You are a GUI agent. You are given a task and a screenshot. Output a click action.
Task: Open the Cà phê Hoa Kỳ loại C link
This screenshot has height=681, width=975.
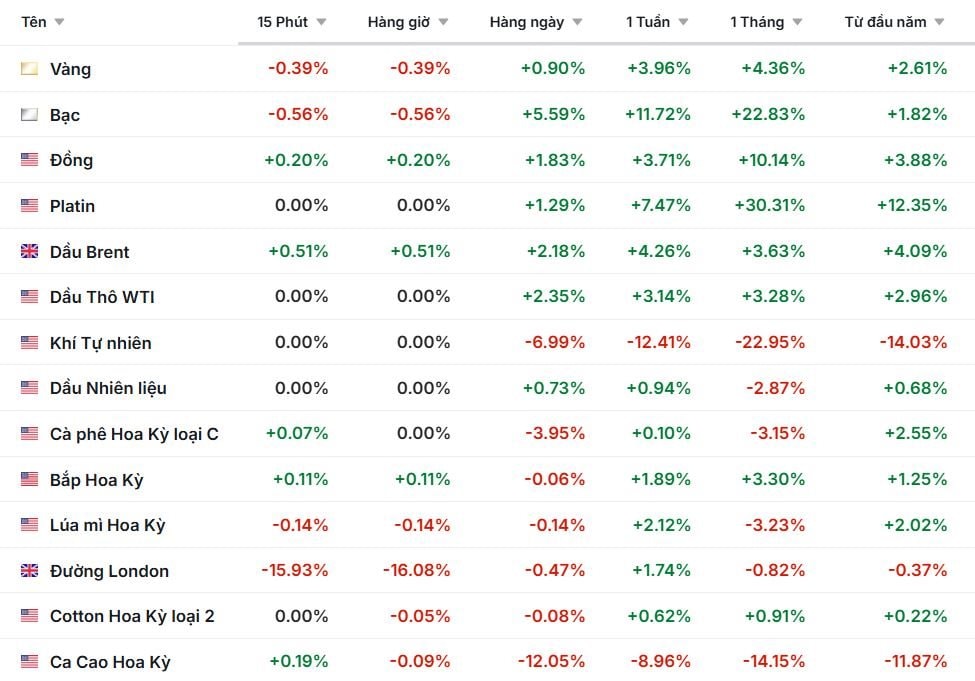134,434
